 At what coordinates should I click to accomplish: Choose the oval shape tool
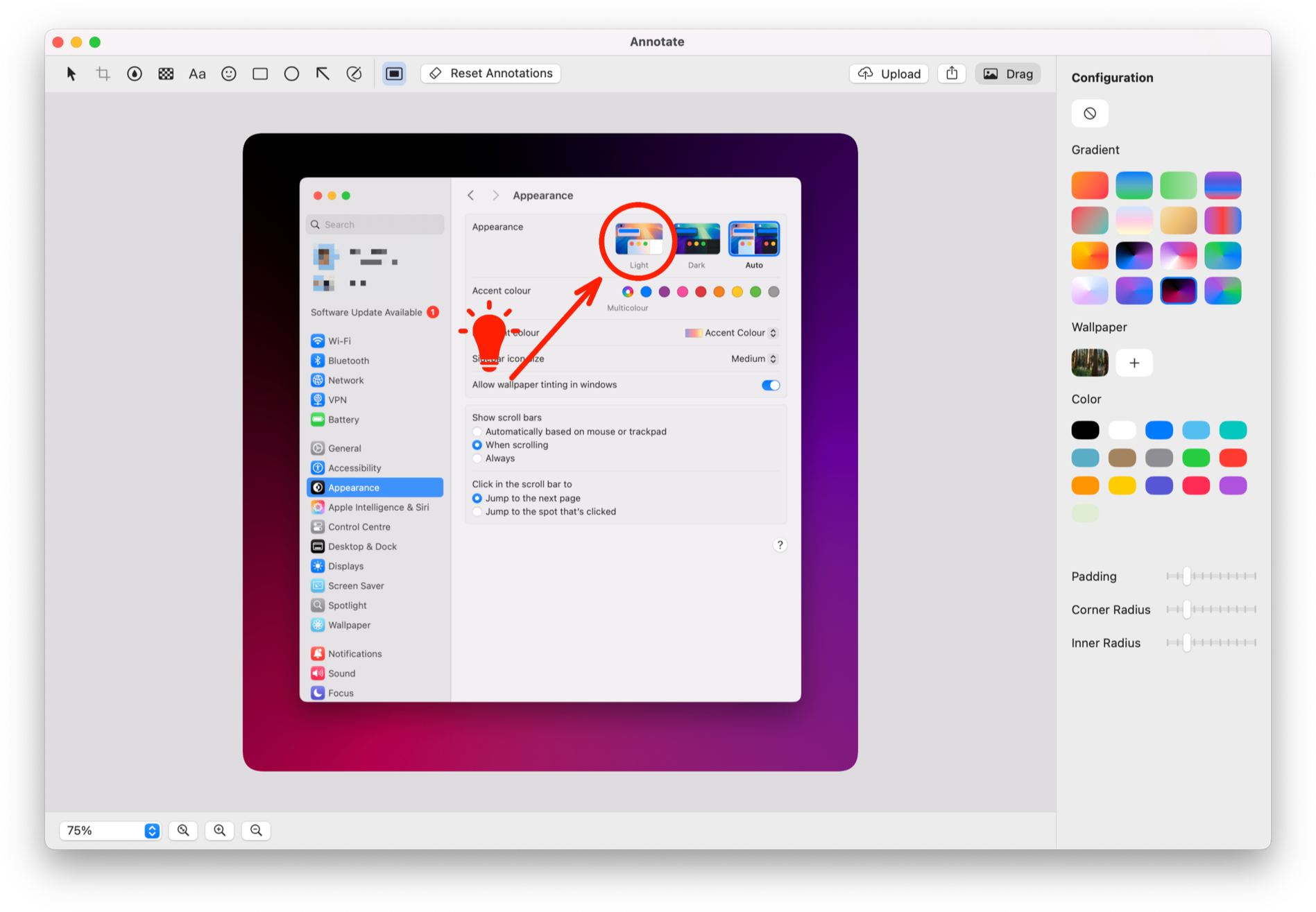tap(291, 74)
